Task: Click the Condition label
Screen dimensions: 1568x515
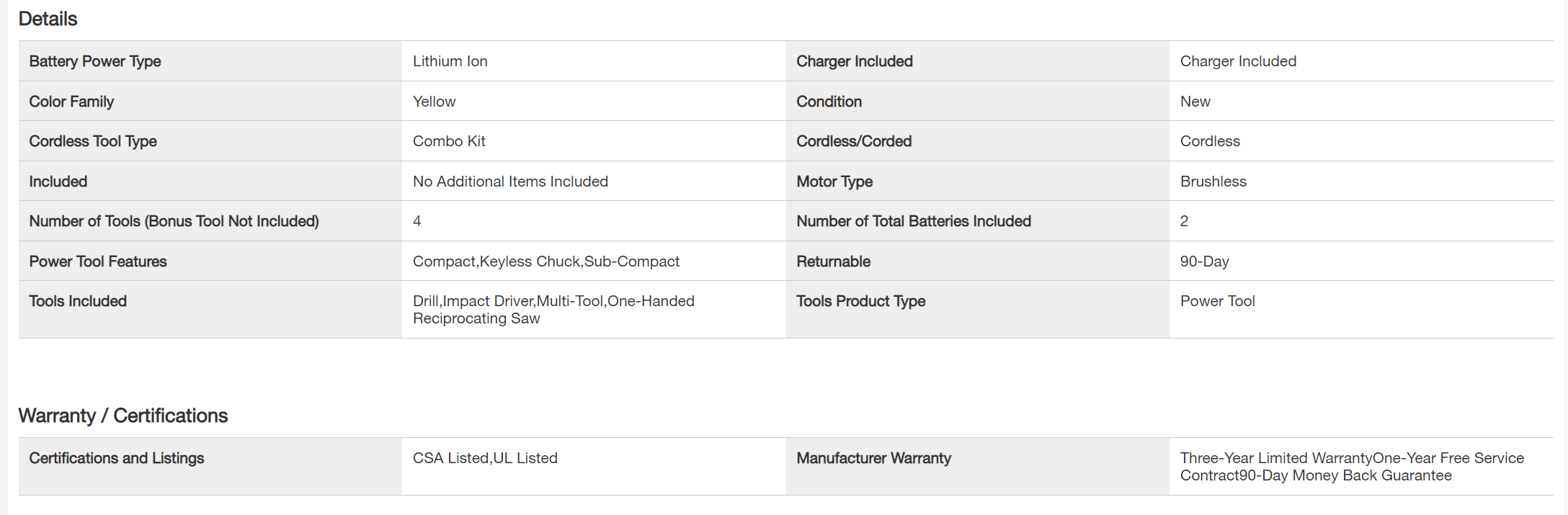Action: coord(829,102)
